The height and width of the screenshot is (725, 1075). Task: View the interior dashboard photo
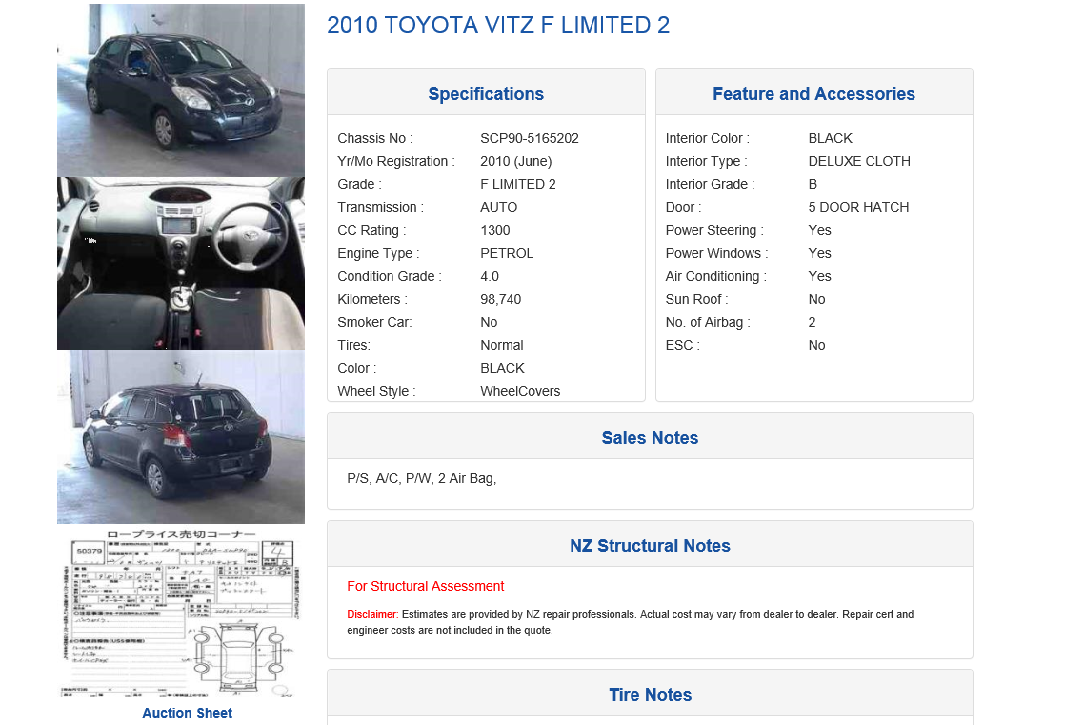181,263
